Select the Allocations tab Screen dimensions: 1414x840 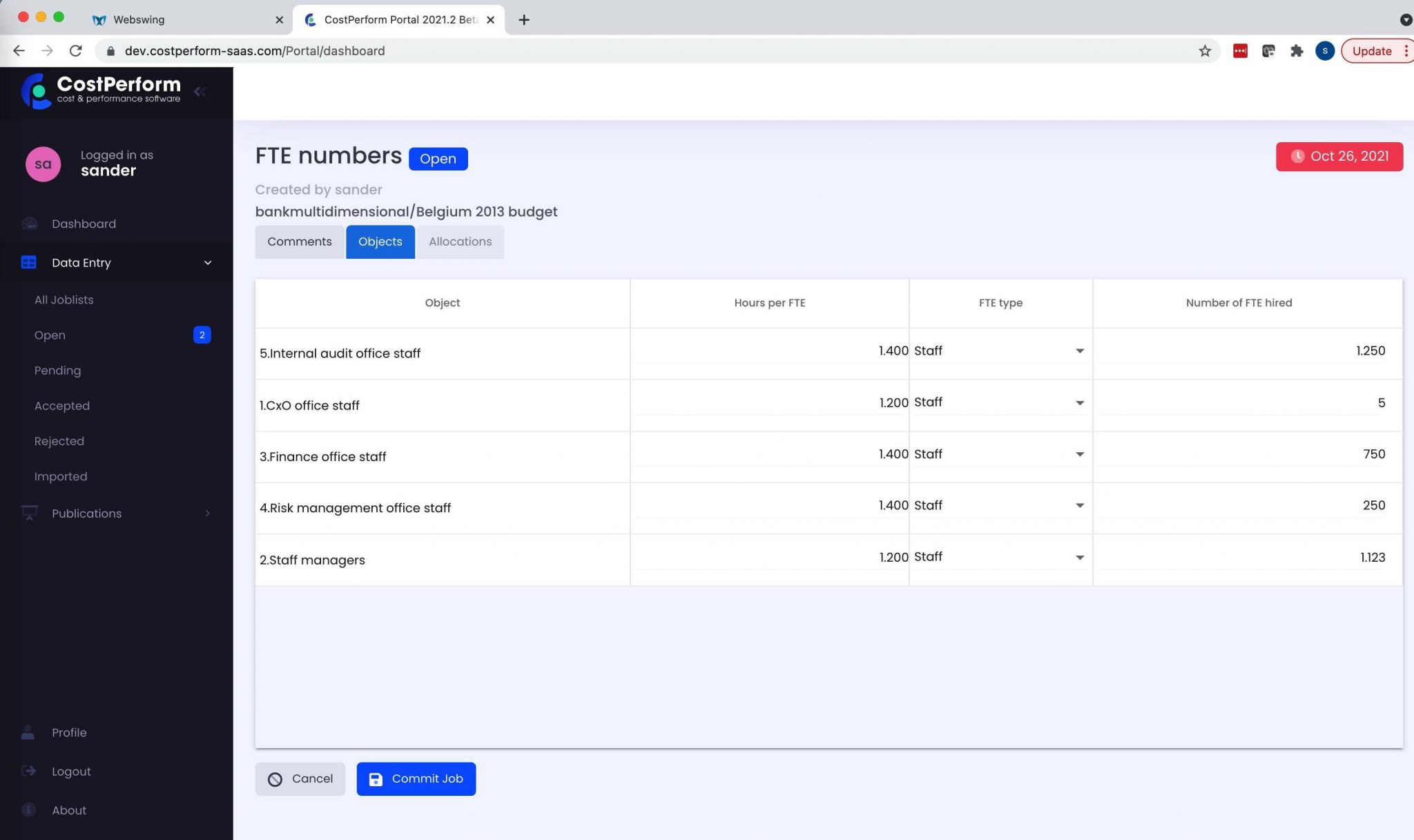tap(460, 242)
